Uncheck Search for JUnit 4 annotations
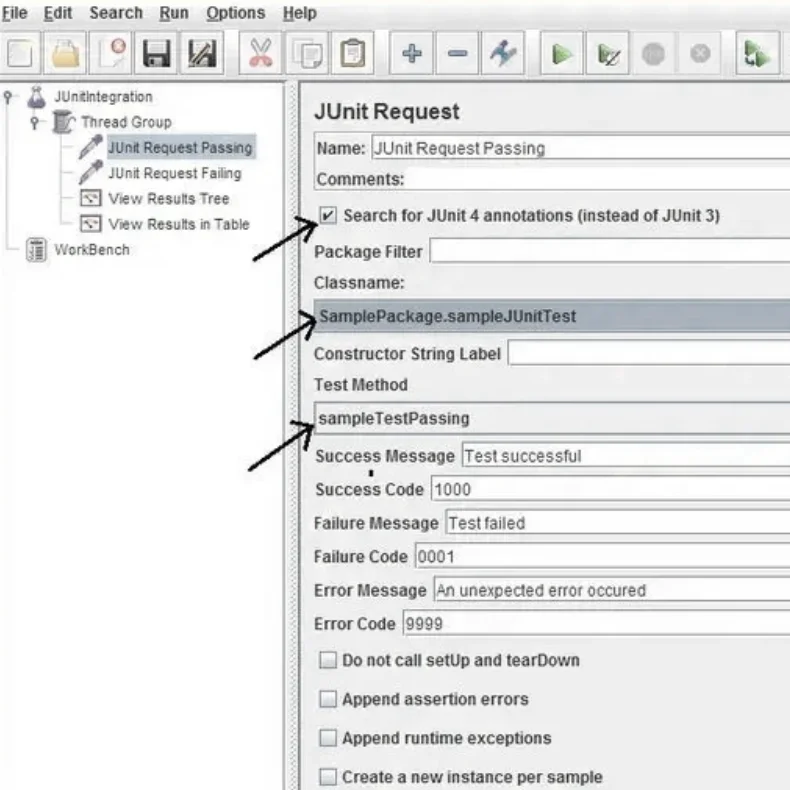Viewport: 790px width, 790px height. (327, 215)
